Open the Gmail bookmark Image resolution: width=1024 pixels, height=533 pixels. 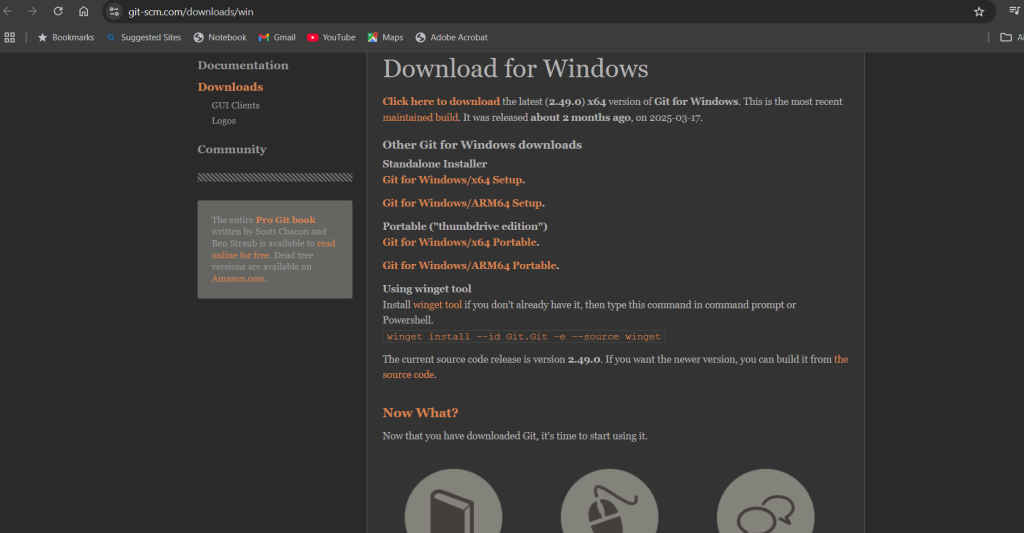point(277,37)
